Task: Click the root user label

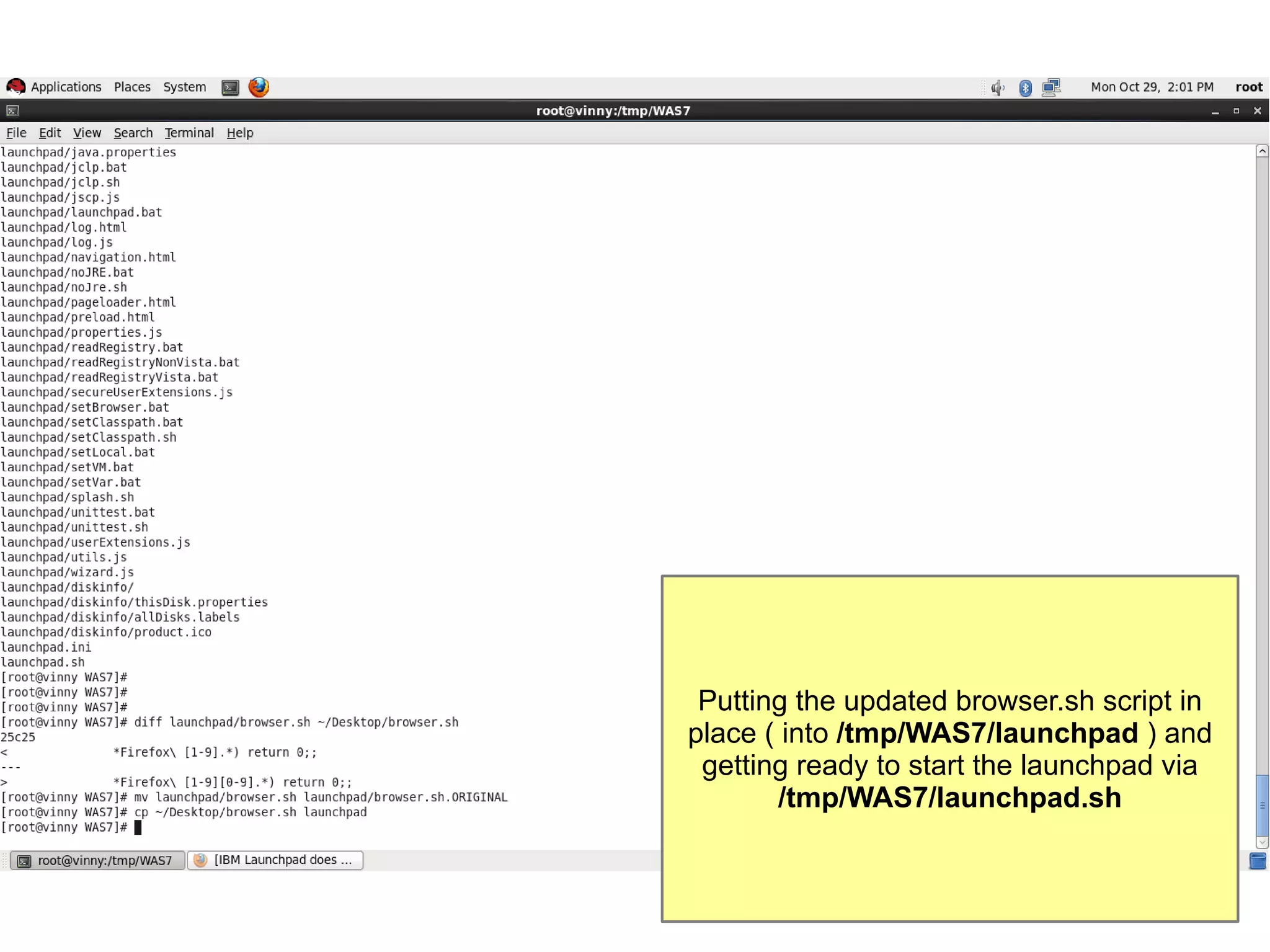Action: pyautogui.click(x=1248, y=87)
